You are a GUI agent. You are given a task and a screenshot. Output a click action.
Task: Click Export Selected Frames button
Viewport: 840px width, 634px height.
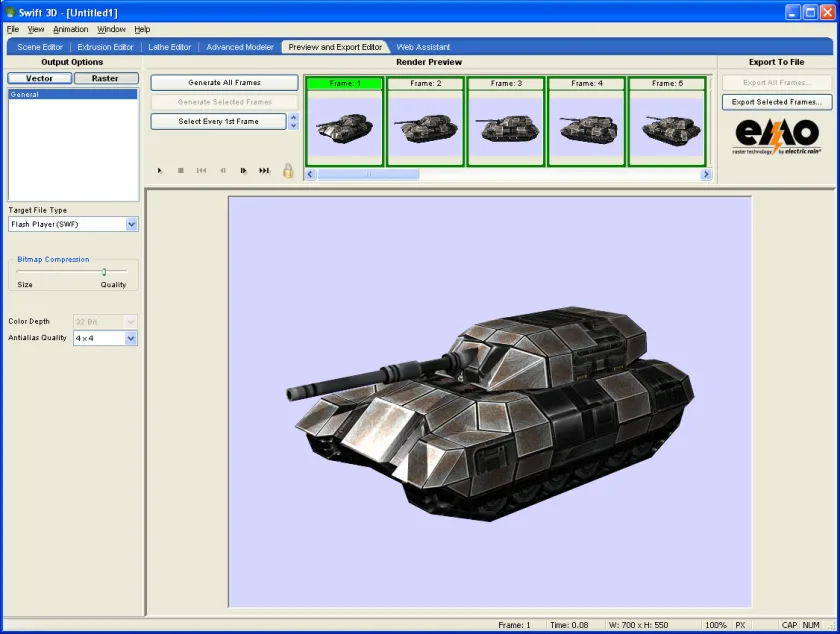click(776, 102)
